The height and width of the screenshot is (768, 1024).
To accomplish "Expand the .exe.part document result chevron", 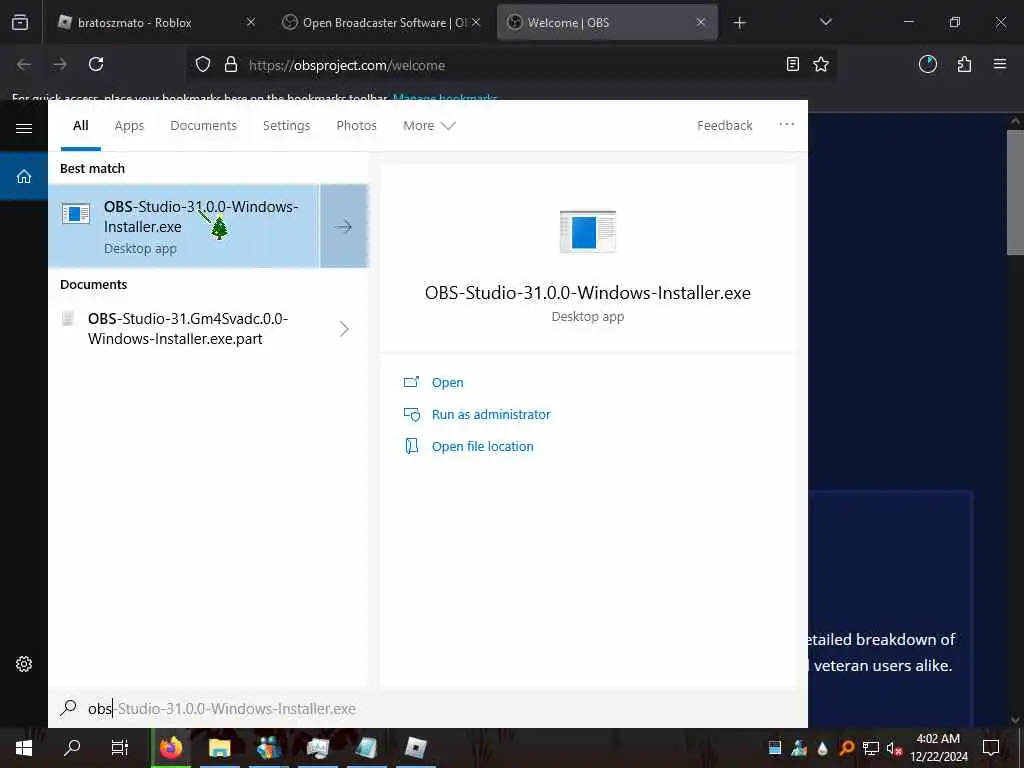I will coord(344,328).
